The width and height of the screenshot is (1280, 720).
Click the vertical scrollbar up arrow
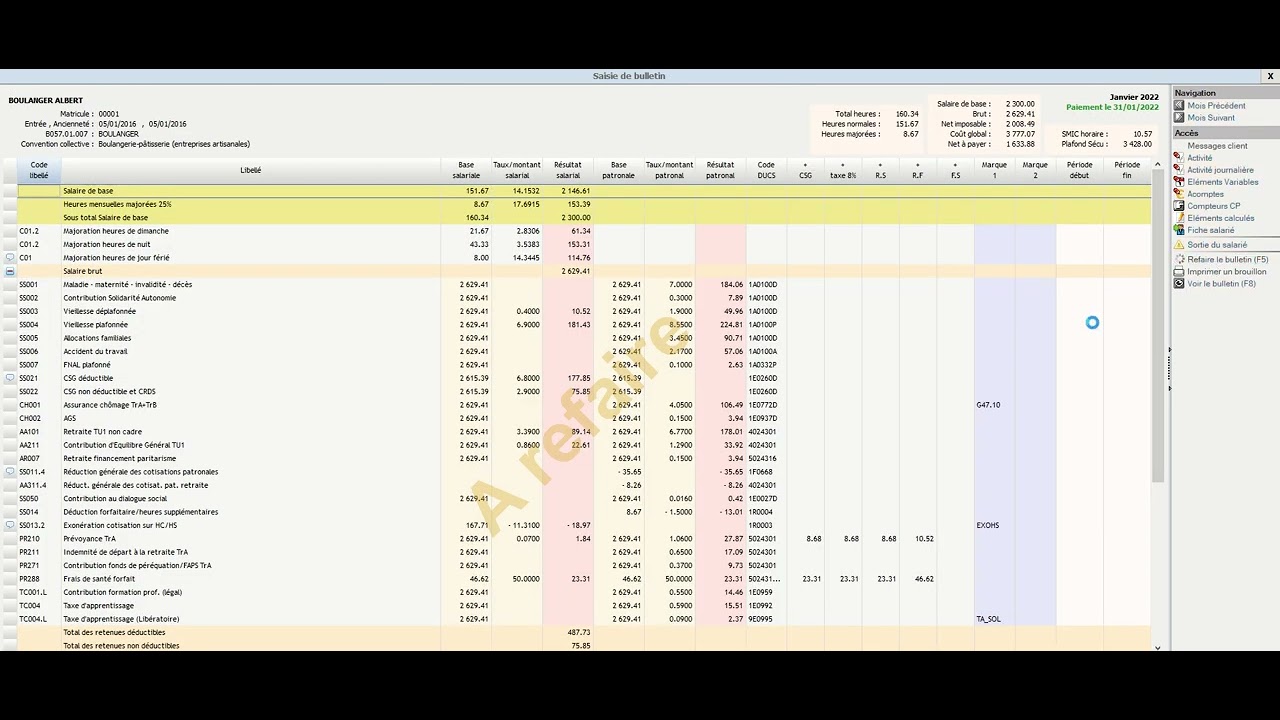coord(1158,164)
